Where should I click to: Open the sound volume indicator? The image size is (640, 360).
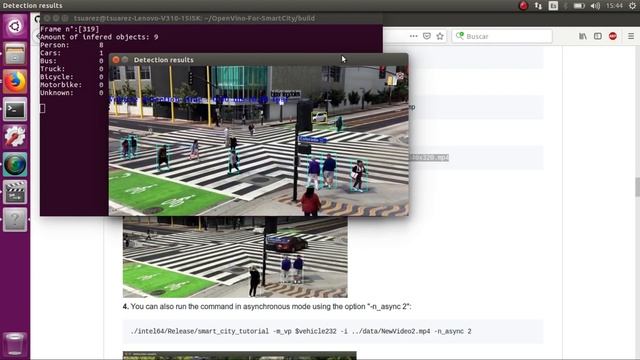(595, 6)
